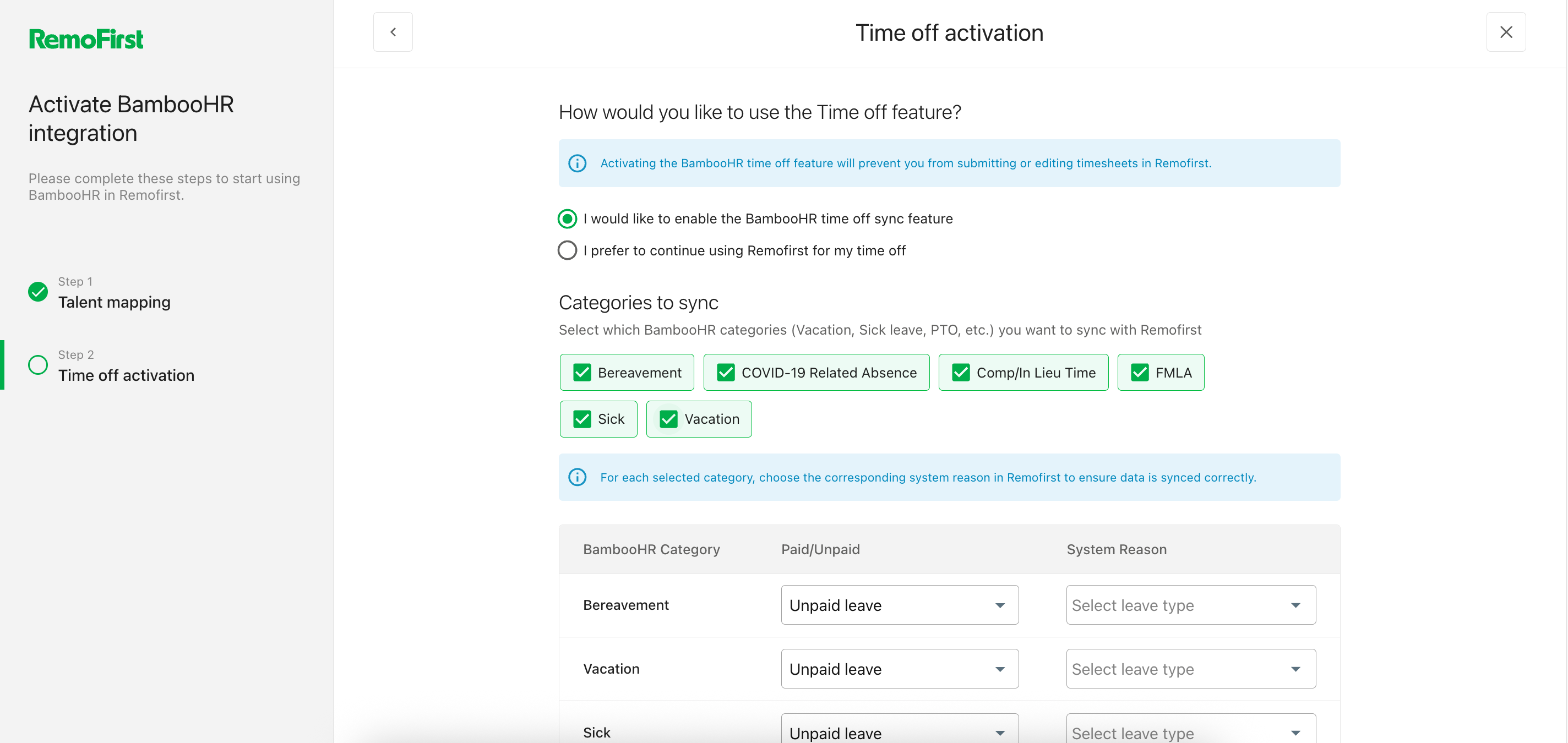Click the Categories to sync heading
1568x743 pixels.
coord(639,303)
